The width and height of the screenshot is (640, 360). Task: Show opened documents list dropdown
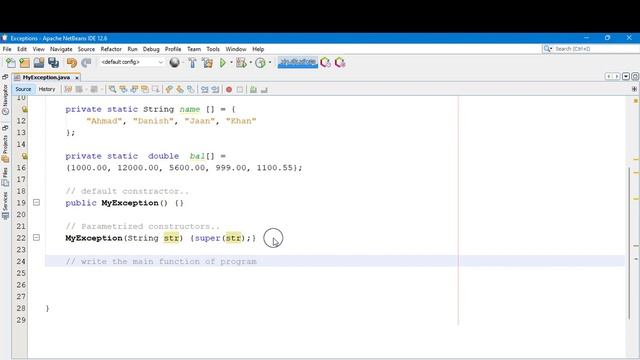tap(626, 76)
